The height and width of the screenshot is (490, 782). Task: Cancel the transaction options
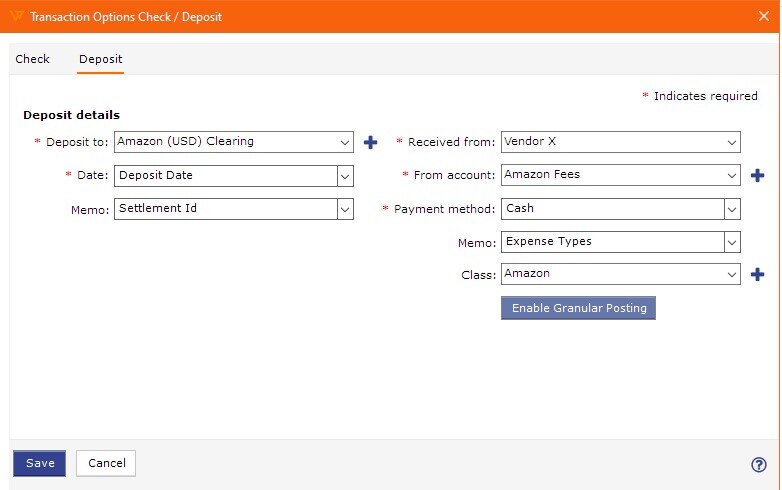pos(106,464)
